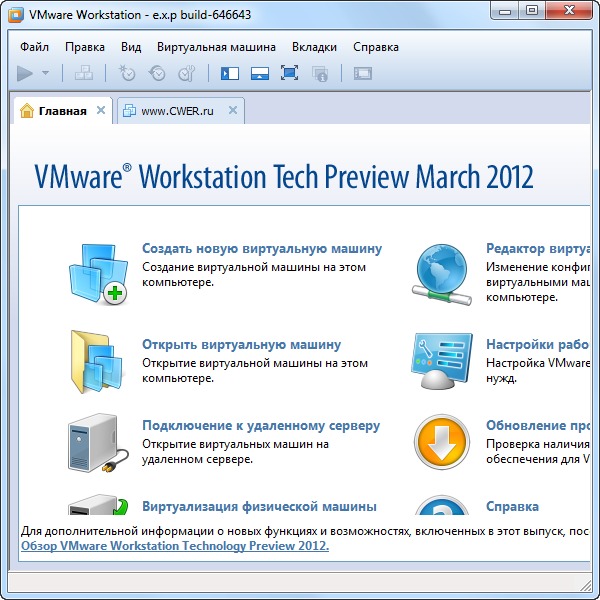The width and height of the screenshot is (600, 600).
Task: Open the Виртуальная машина menu
Action: (x=217, y=47)
